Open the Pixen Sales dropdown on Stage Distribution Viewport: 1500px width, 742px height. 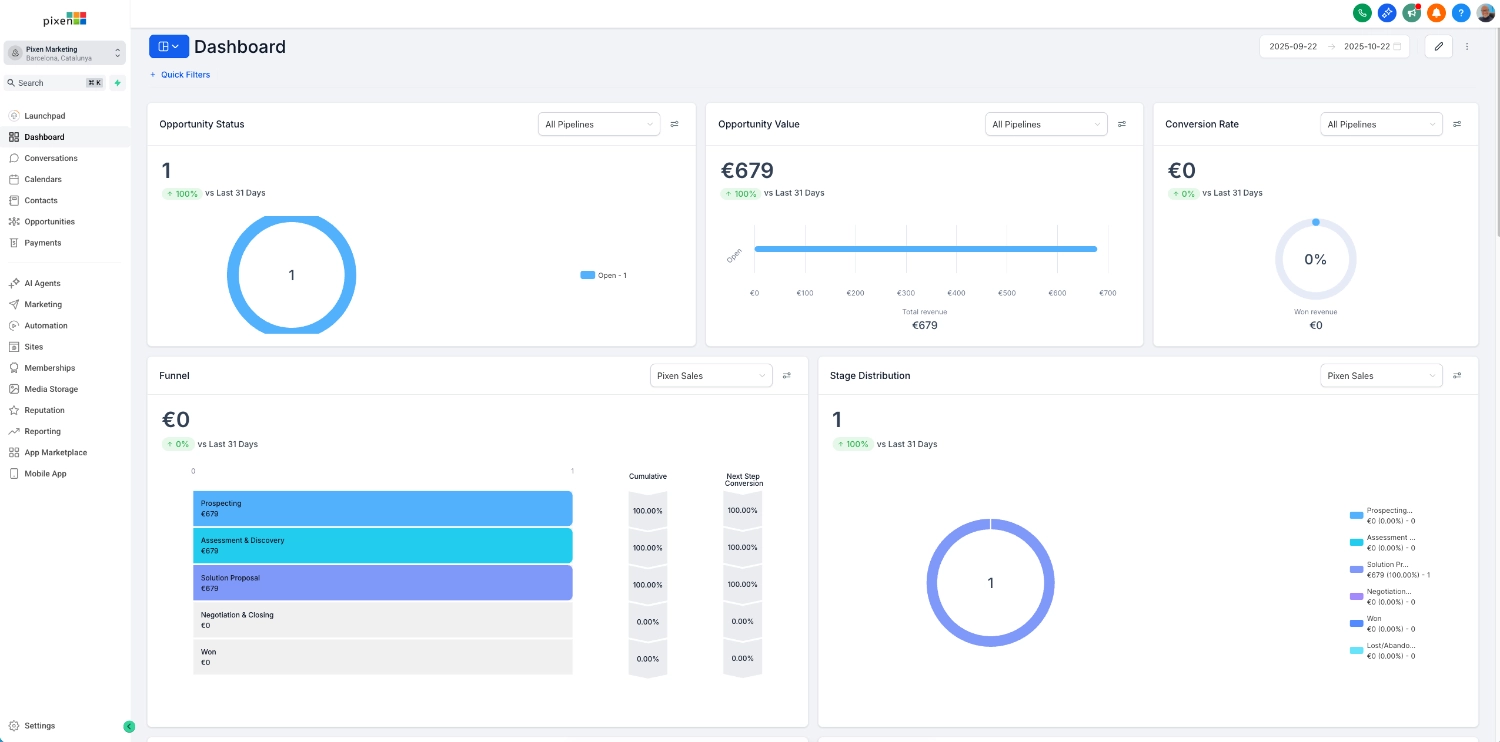coord(1381,375)
